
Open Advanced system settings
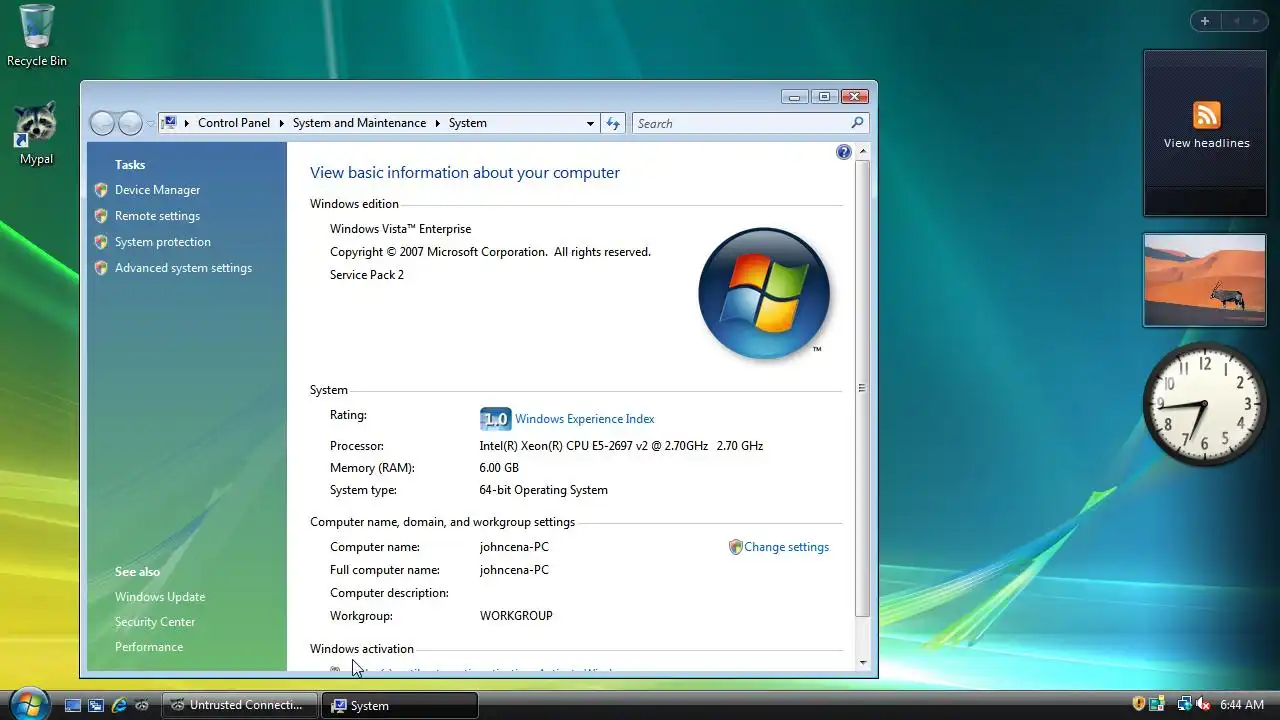[183, 268]
